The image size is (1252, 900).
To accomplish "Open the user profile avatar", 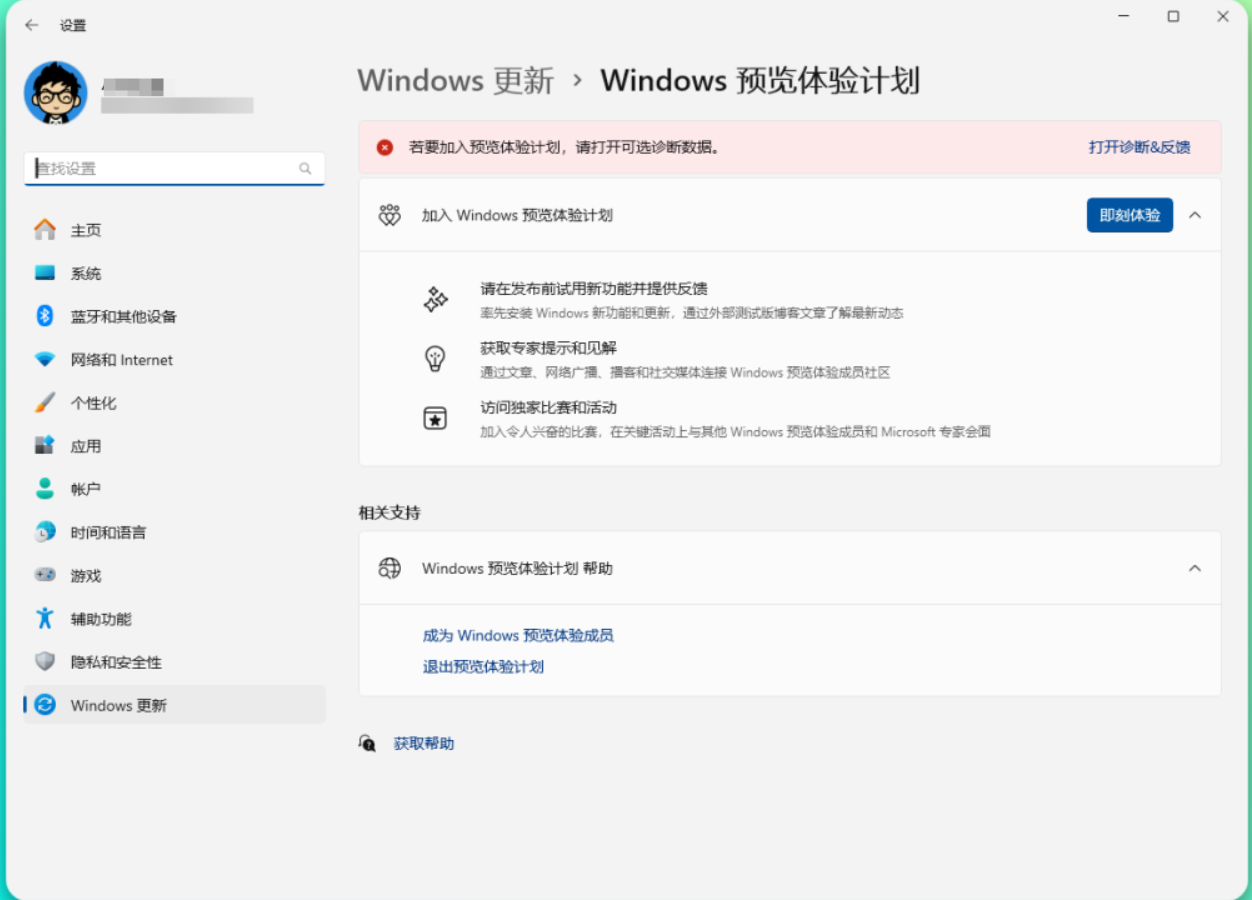I will coord(56,92).
